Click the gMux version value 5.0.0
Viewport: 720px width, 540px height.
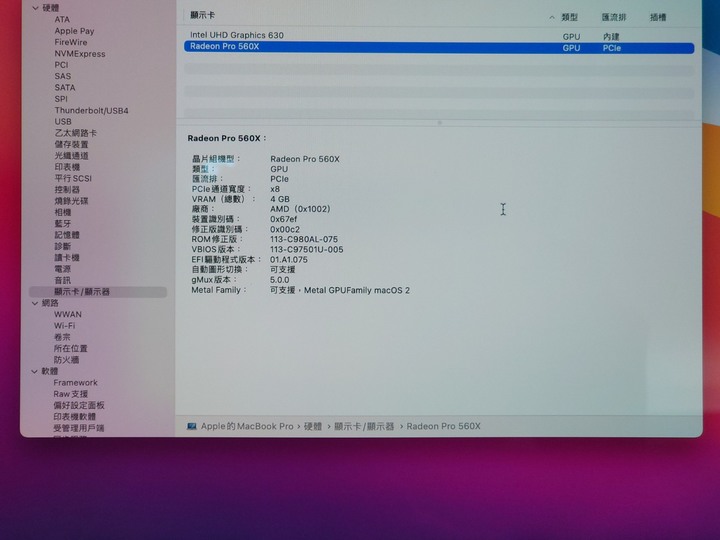click(x=280, y=280)
